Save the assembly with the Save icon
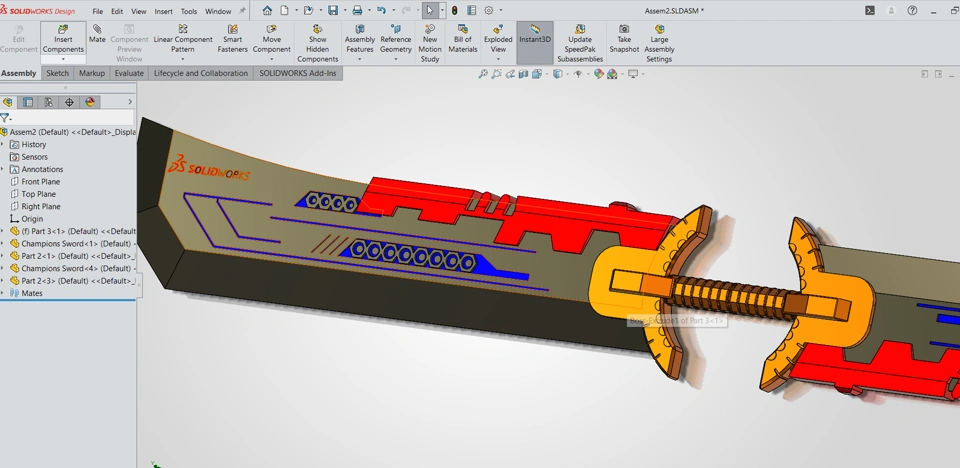 click(x=333, y=10)
